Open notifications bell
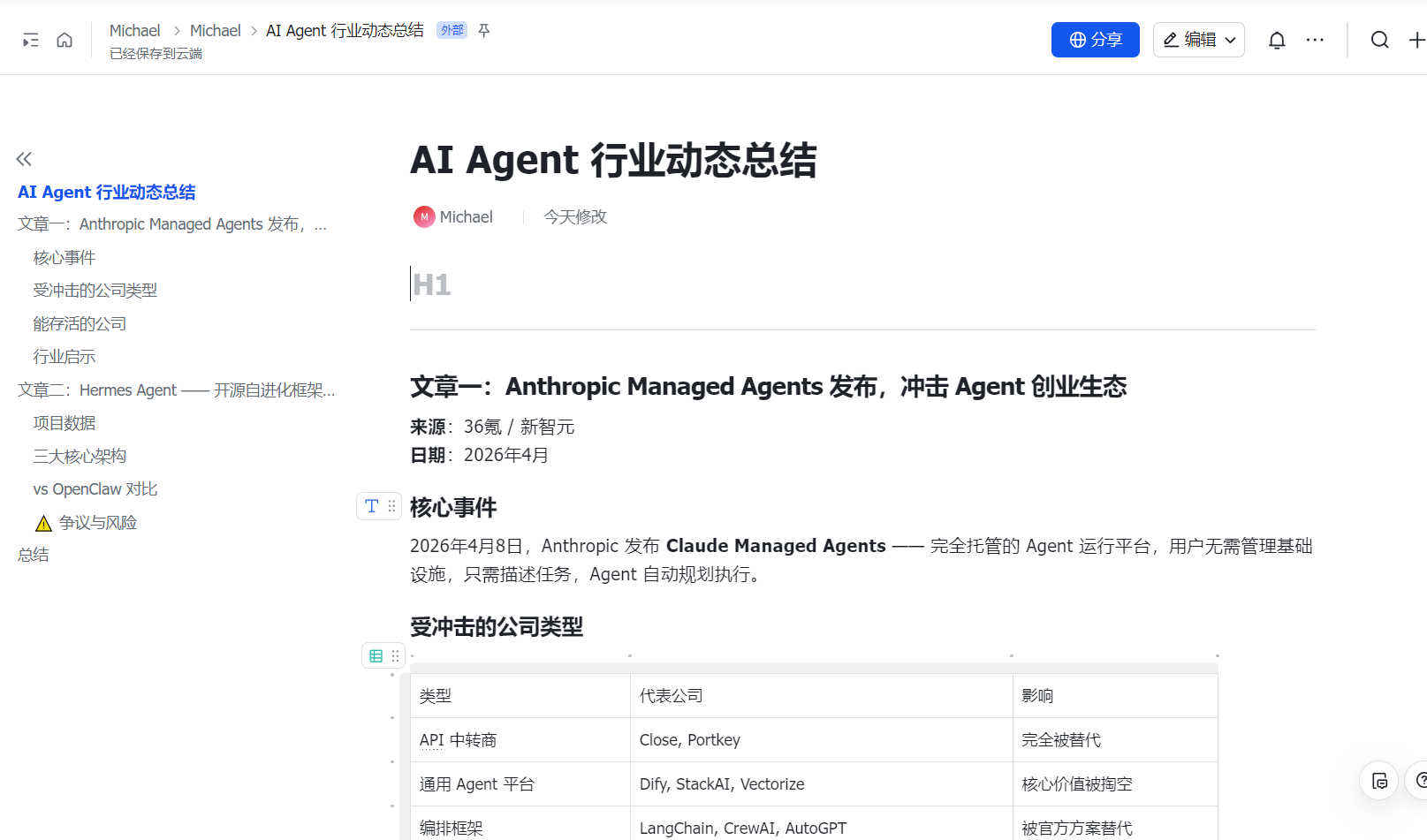Screen dimensions: 1427x840 (1277, 40)
